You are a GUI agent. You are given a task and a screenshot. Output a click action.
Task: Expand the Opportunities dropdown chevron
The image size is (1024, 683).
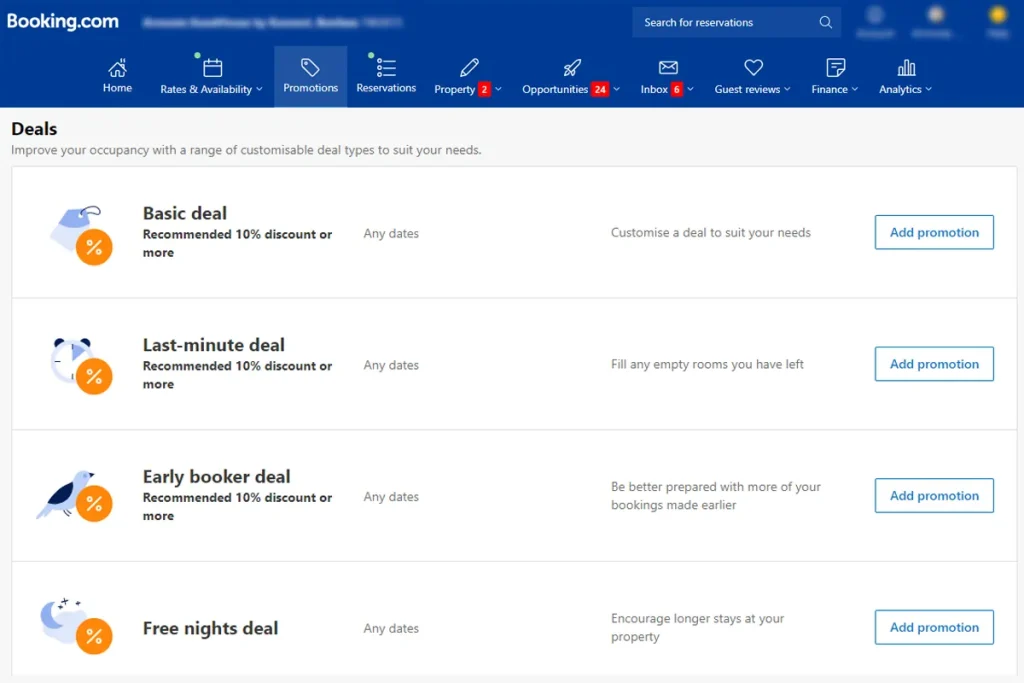[616, 89]
